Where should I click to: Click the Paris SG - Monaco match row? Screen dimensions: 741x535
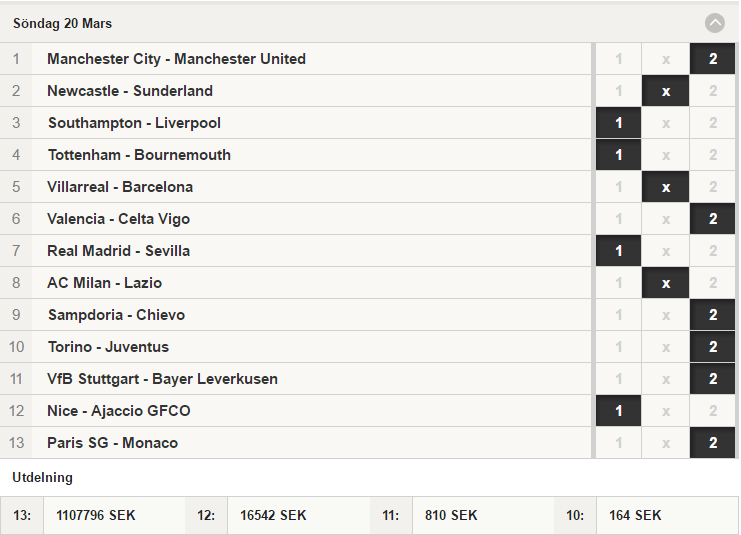296,443
